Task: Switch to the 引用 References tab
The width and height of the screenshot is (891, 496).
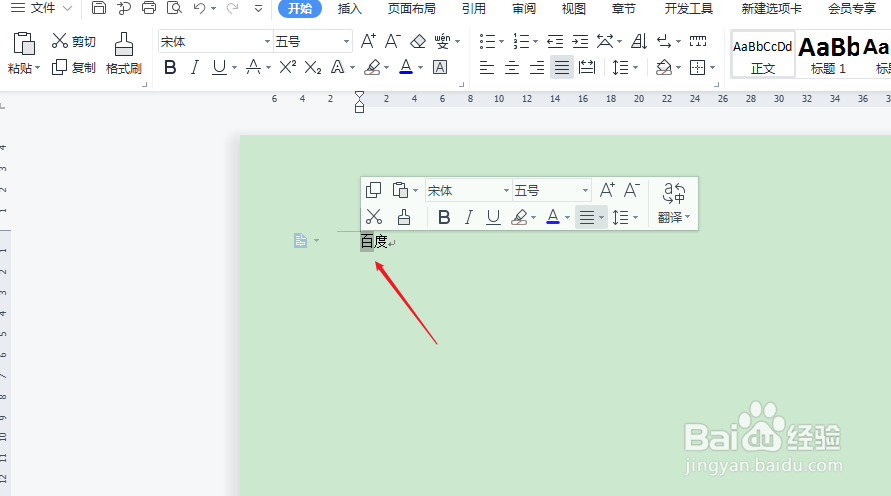Action: (473, 9)
